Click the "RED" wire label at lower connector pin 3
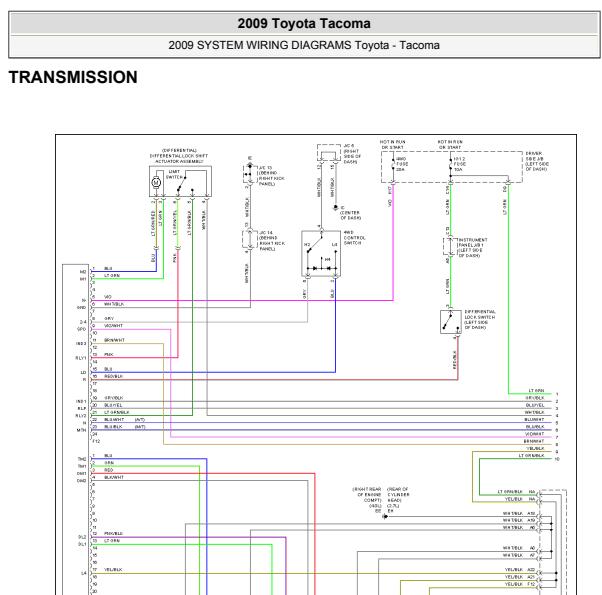The image size is (602, 595). click(x=109, y=470)
